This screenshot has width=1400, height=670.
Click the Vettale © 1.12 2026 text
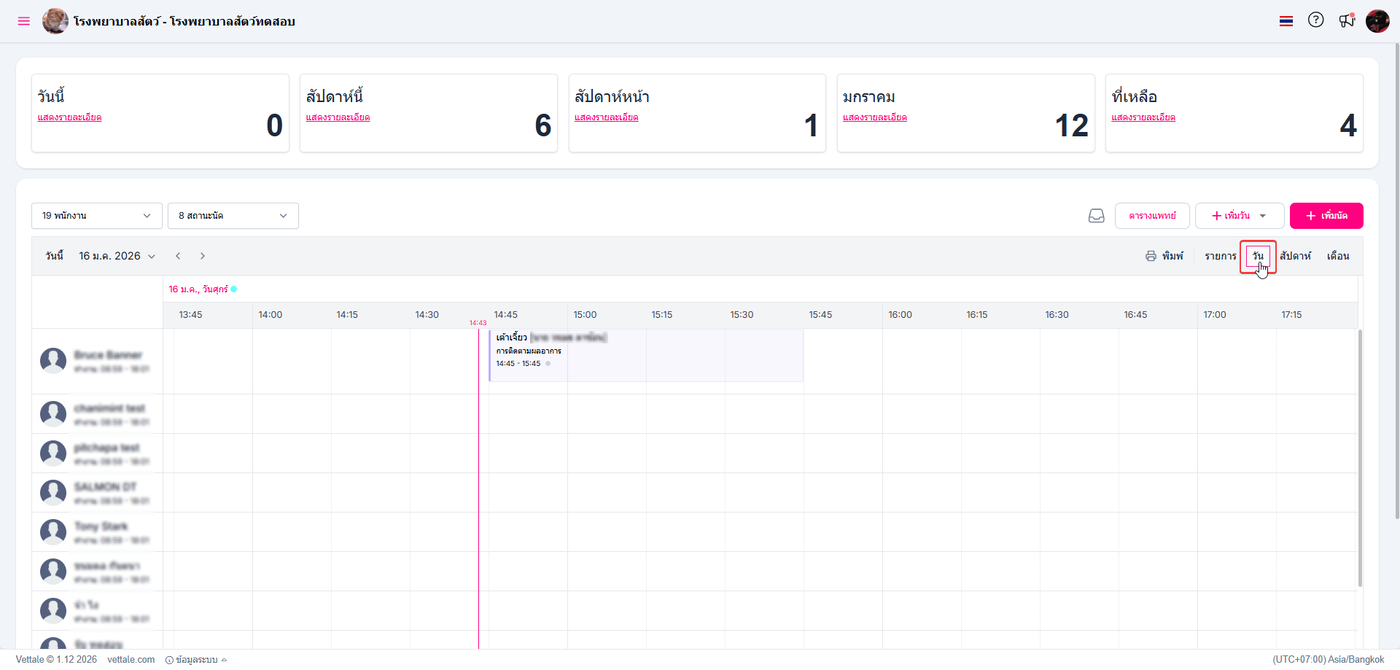(56, 660)
